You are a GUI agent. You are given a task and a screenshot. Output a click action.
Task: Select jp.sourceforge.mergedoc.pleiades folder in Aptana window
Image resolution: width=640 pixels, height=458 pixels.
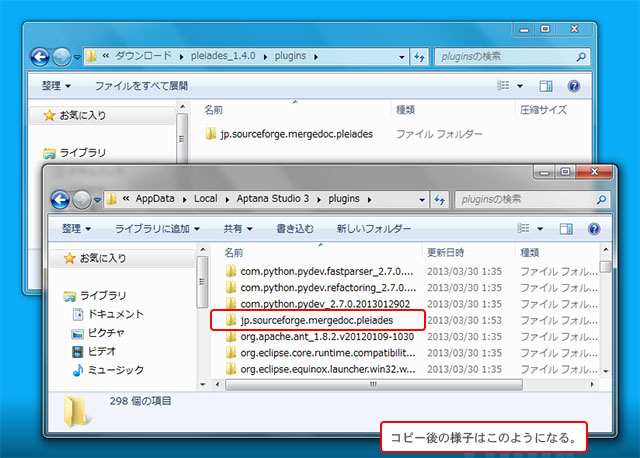(x=309, y=320)
